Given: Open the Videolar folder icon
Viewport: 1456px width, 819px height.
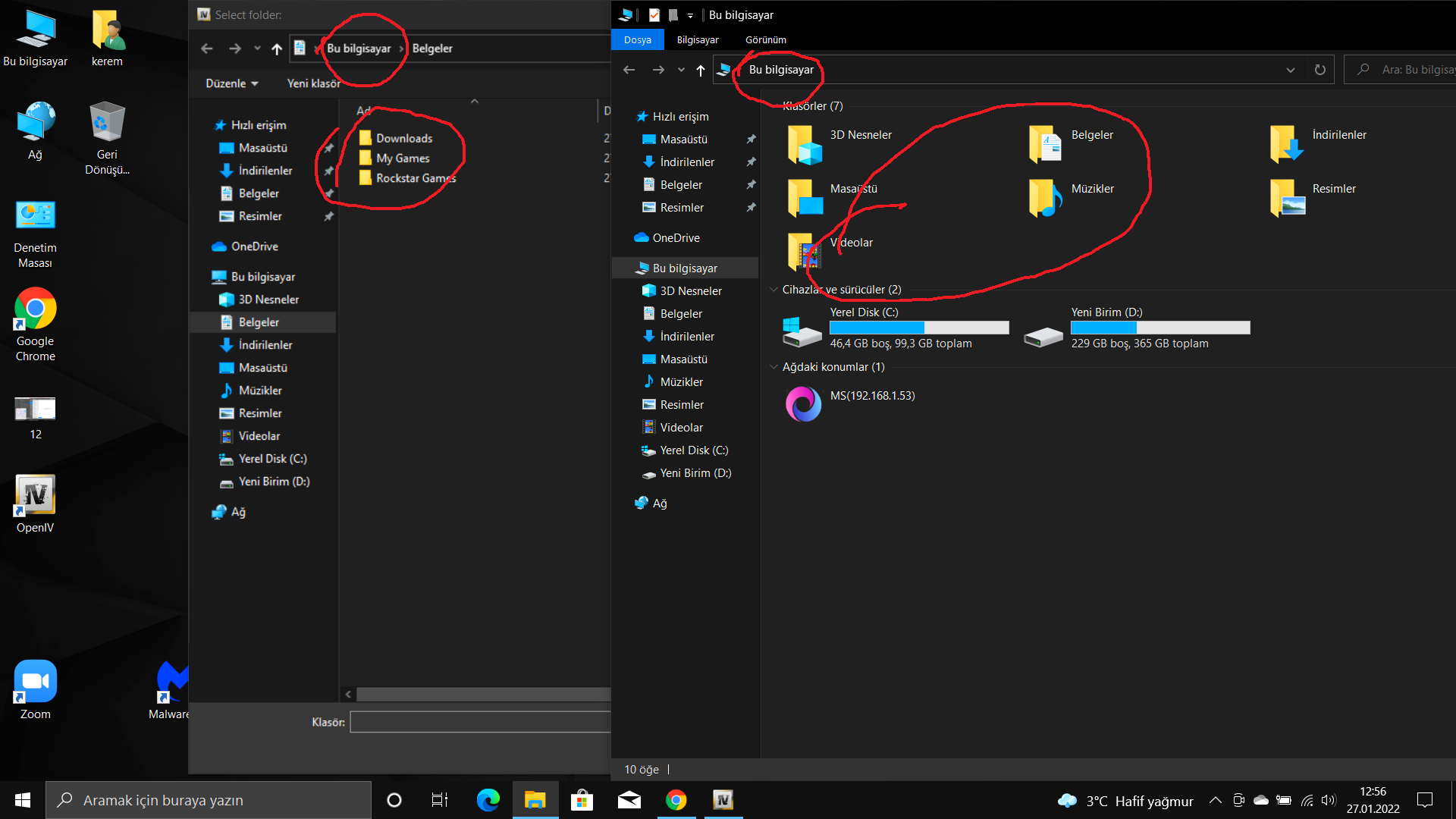Looking at the screenshot, I should point(804,251).
